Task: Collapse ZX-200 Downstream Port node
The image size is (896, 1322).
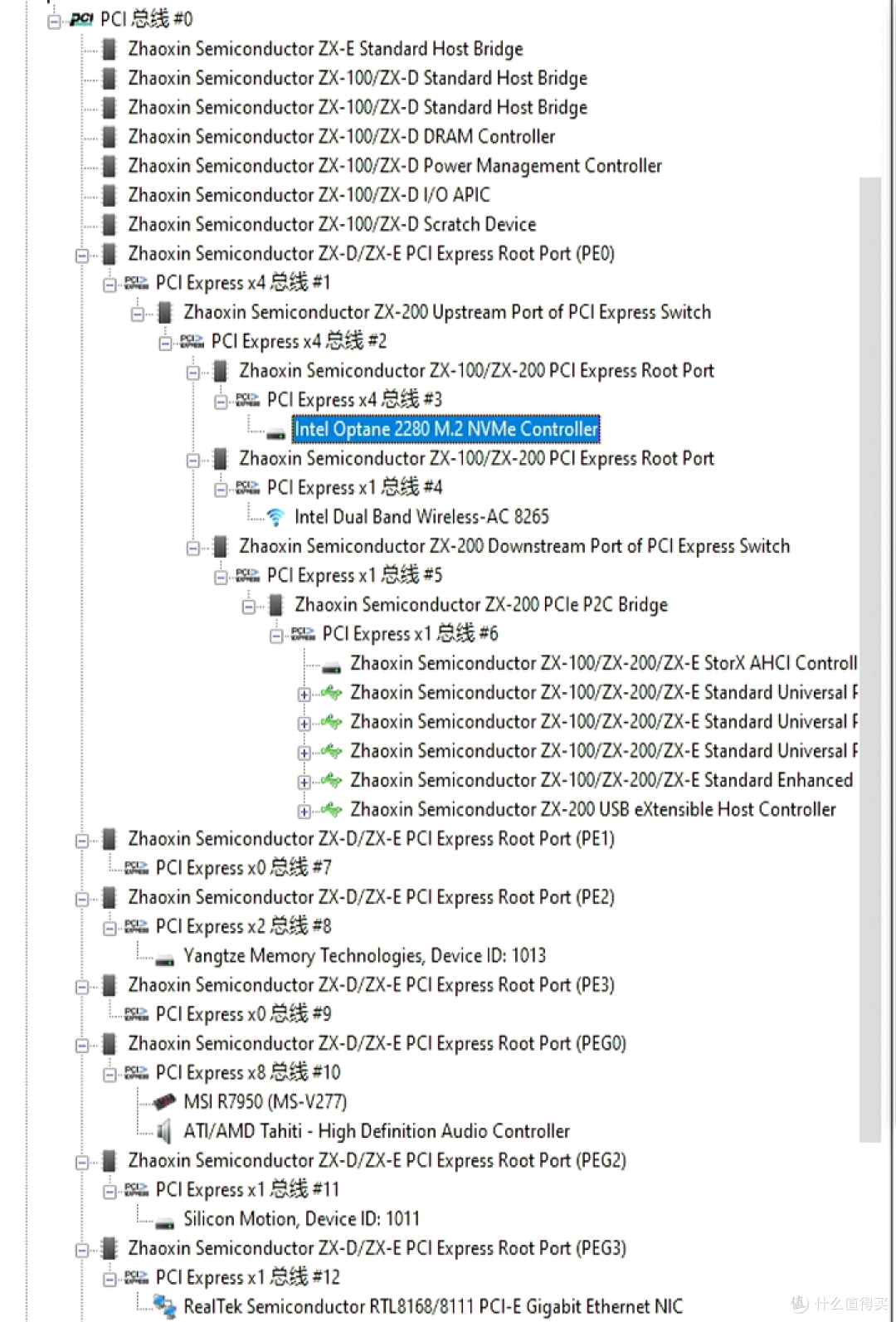Action: pyautogui.click(x=193, y=548)
